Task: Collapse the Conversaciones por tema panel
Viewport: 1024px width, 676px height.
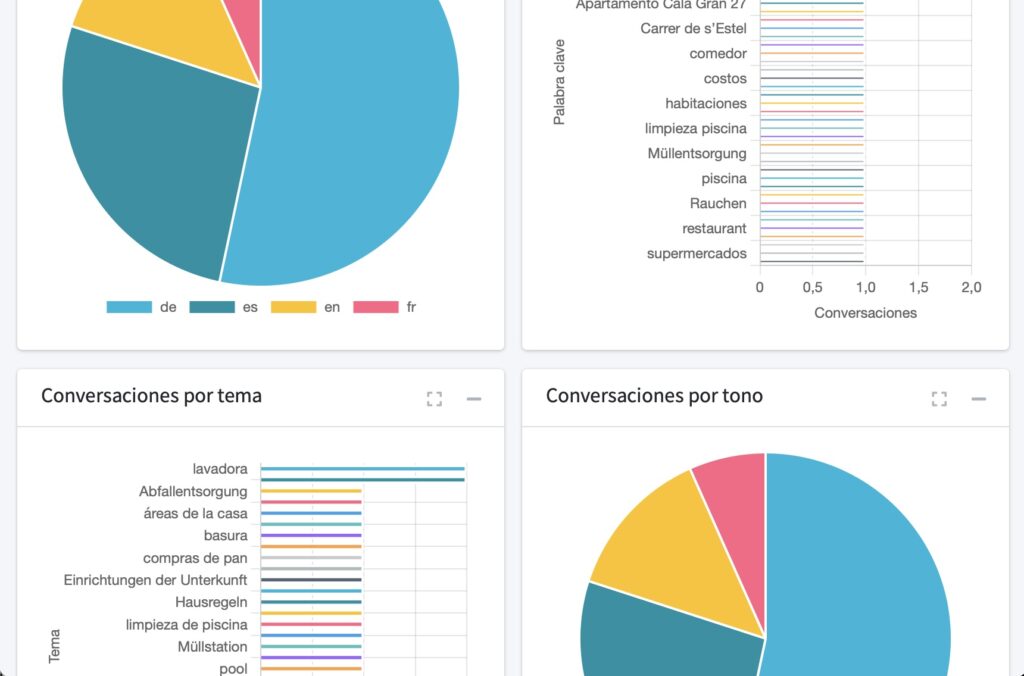Action: pos(474,399)
